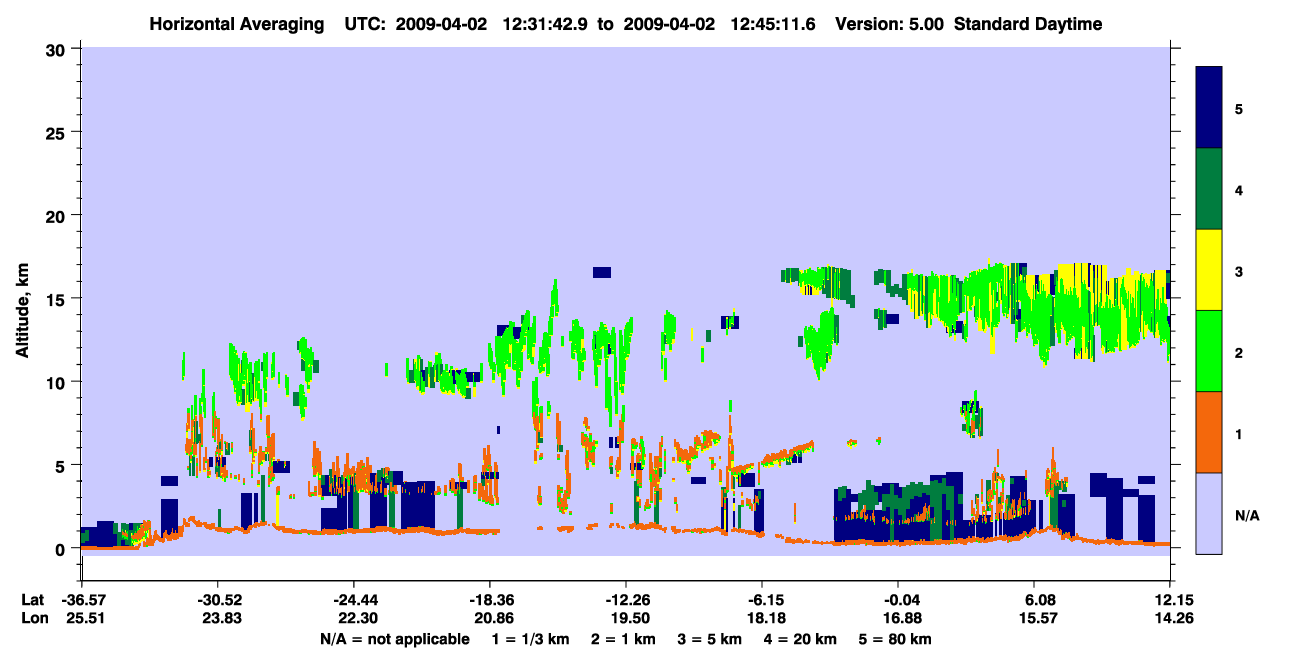Click latitude value -30.52
This screenshot has height=667, width=1300.
coord(217,600)
